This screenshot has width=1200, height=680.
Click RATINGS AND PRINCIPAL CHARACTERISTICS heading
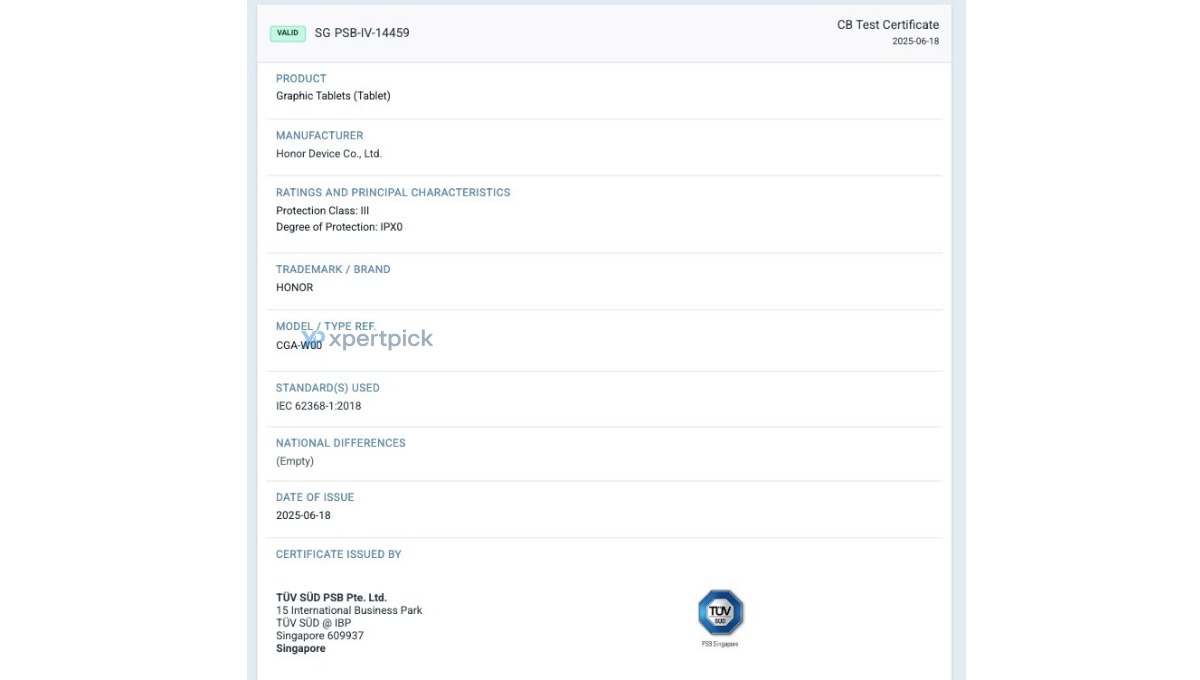tap(393, 192)
